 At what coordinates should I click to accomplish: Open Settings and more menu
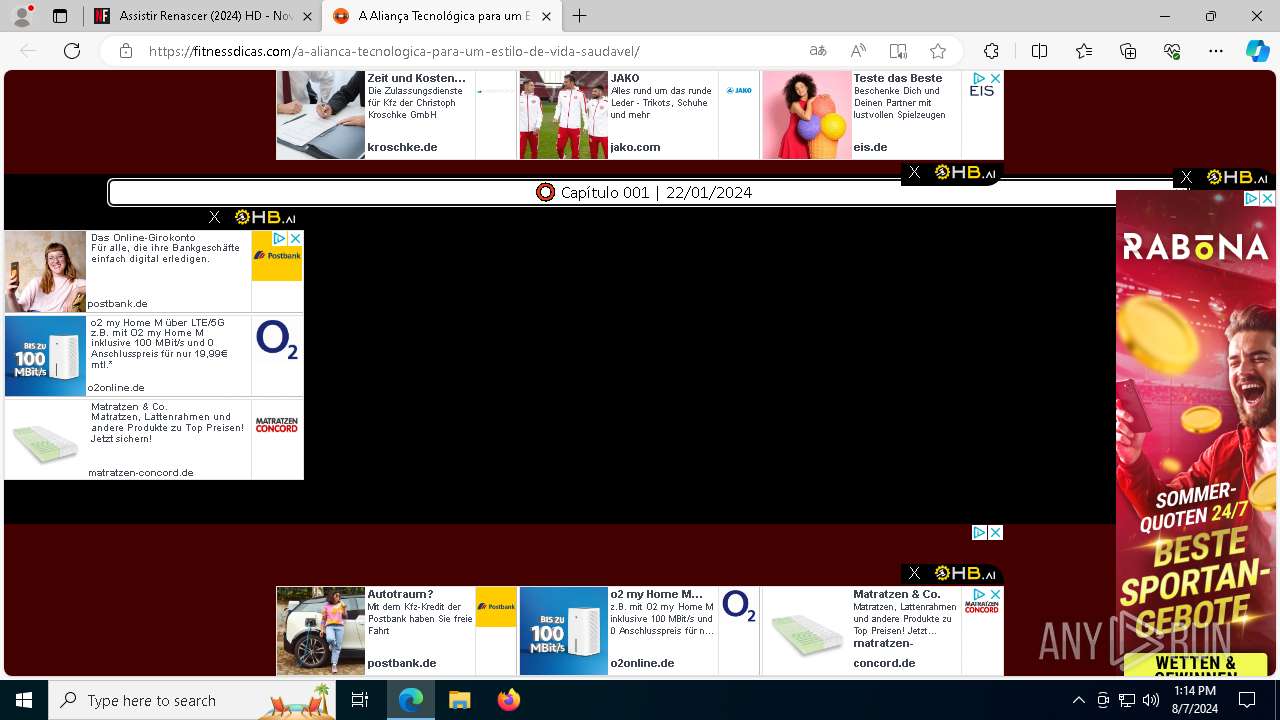(1216, 51)
